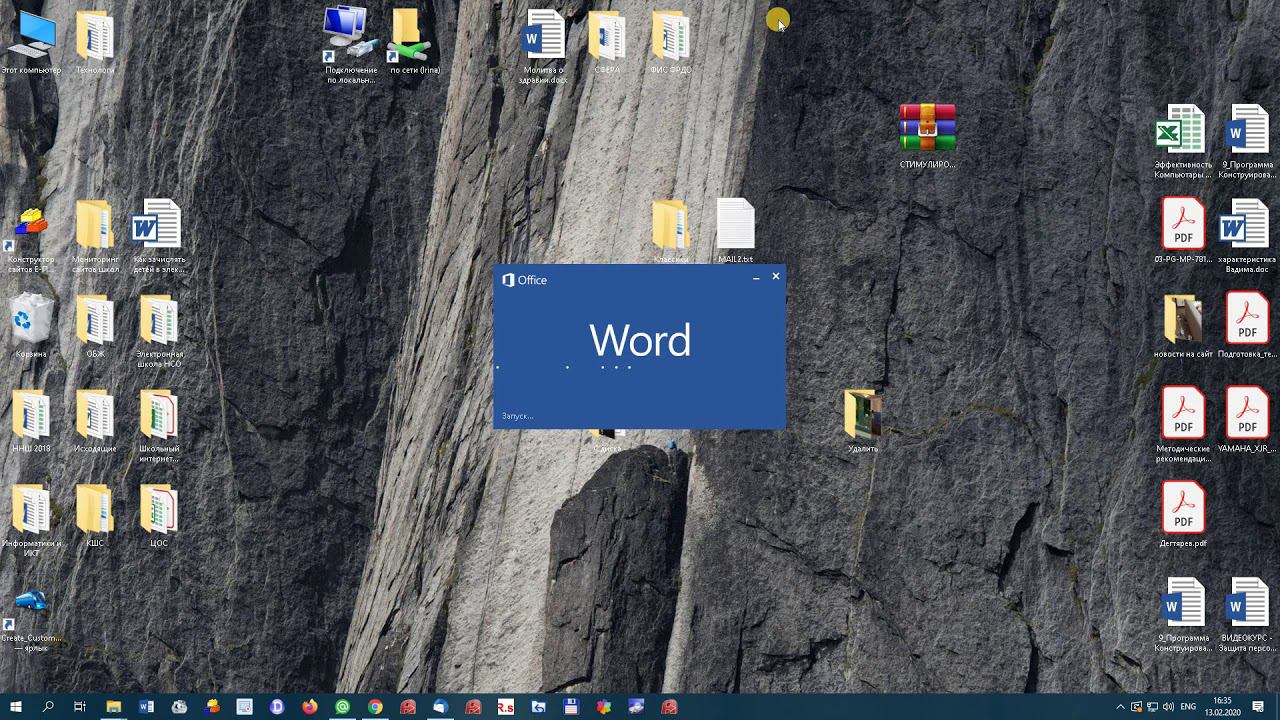Screen dimensions: 1280x720
Task: Select the 'характеристика Вадима.doc' file
Action: pyautogui.click(x=1246, y=236)
